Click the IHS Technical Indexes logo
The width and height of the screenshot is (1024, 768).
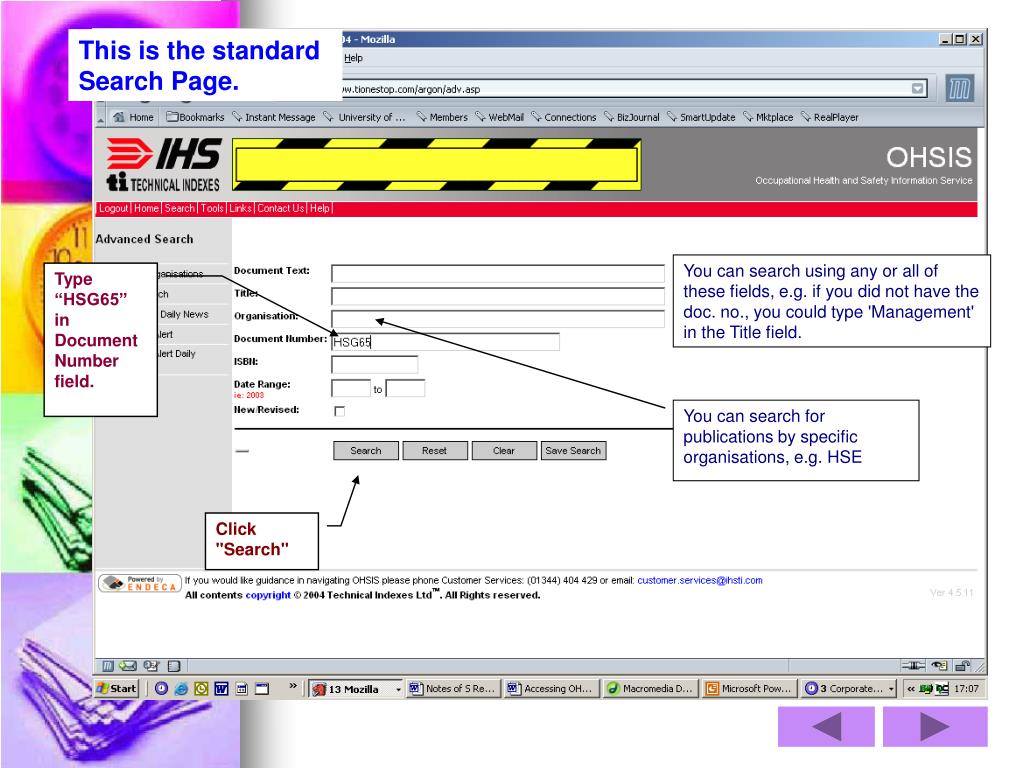(x=163, y=164)
